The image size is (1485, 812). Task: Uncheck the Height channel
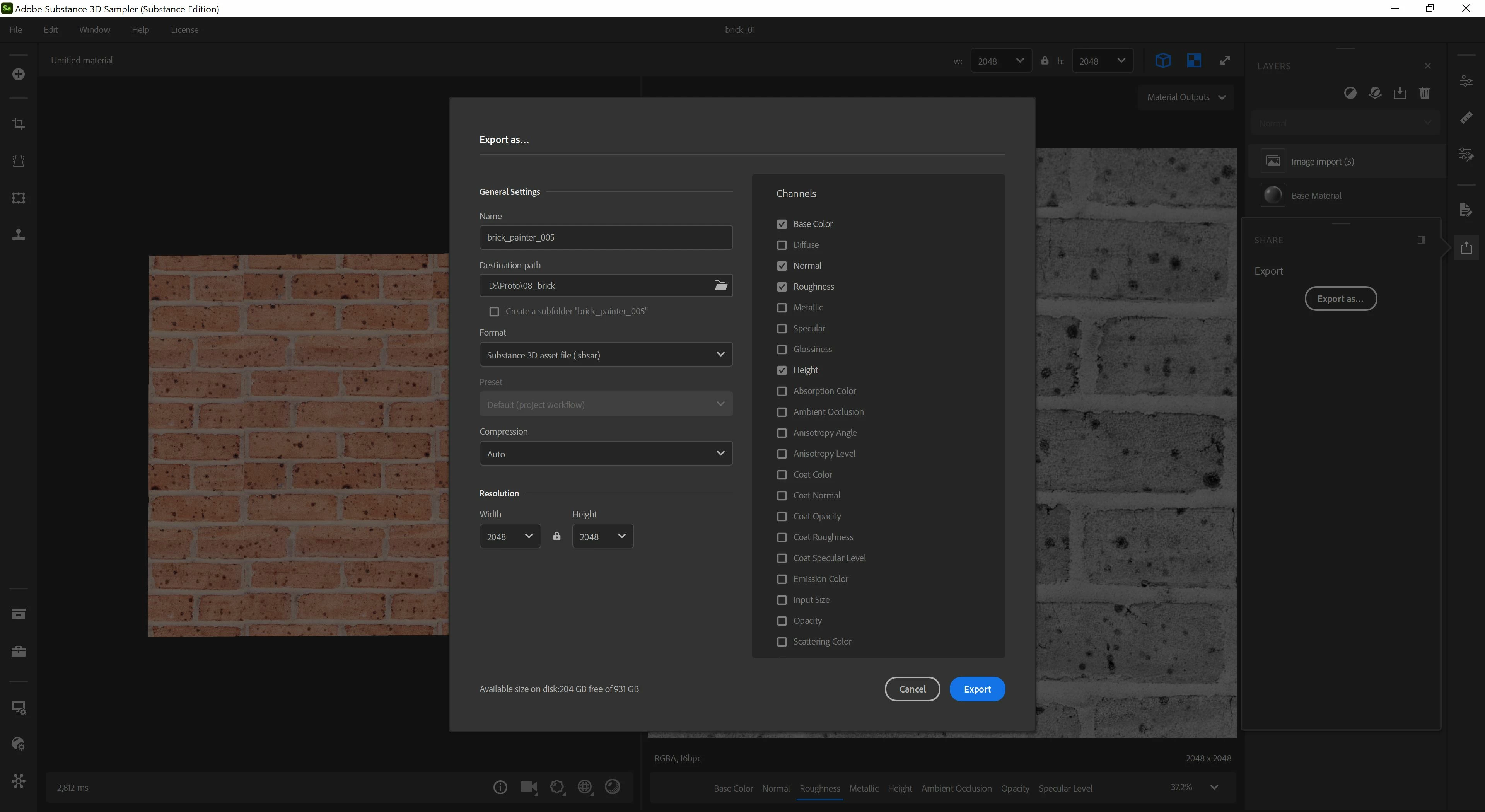pyautogui.click(x=782, y=370)
